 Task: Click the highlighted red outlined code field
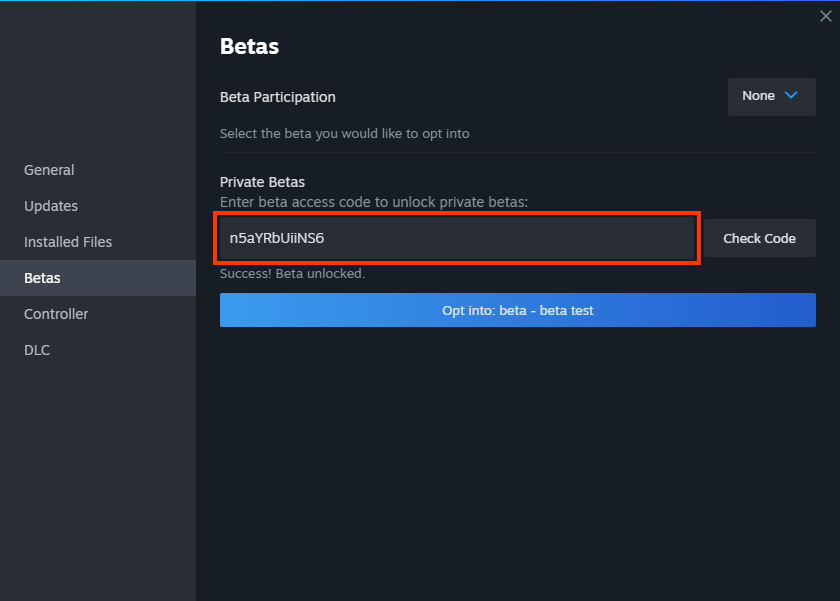tap(457, 238)
